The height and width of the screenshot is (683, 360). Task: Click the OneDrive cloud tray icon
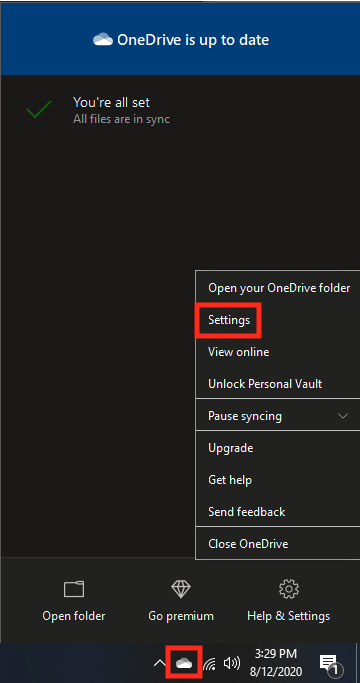[184, 663]
